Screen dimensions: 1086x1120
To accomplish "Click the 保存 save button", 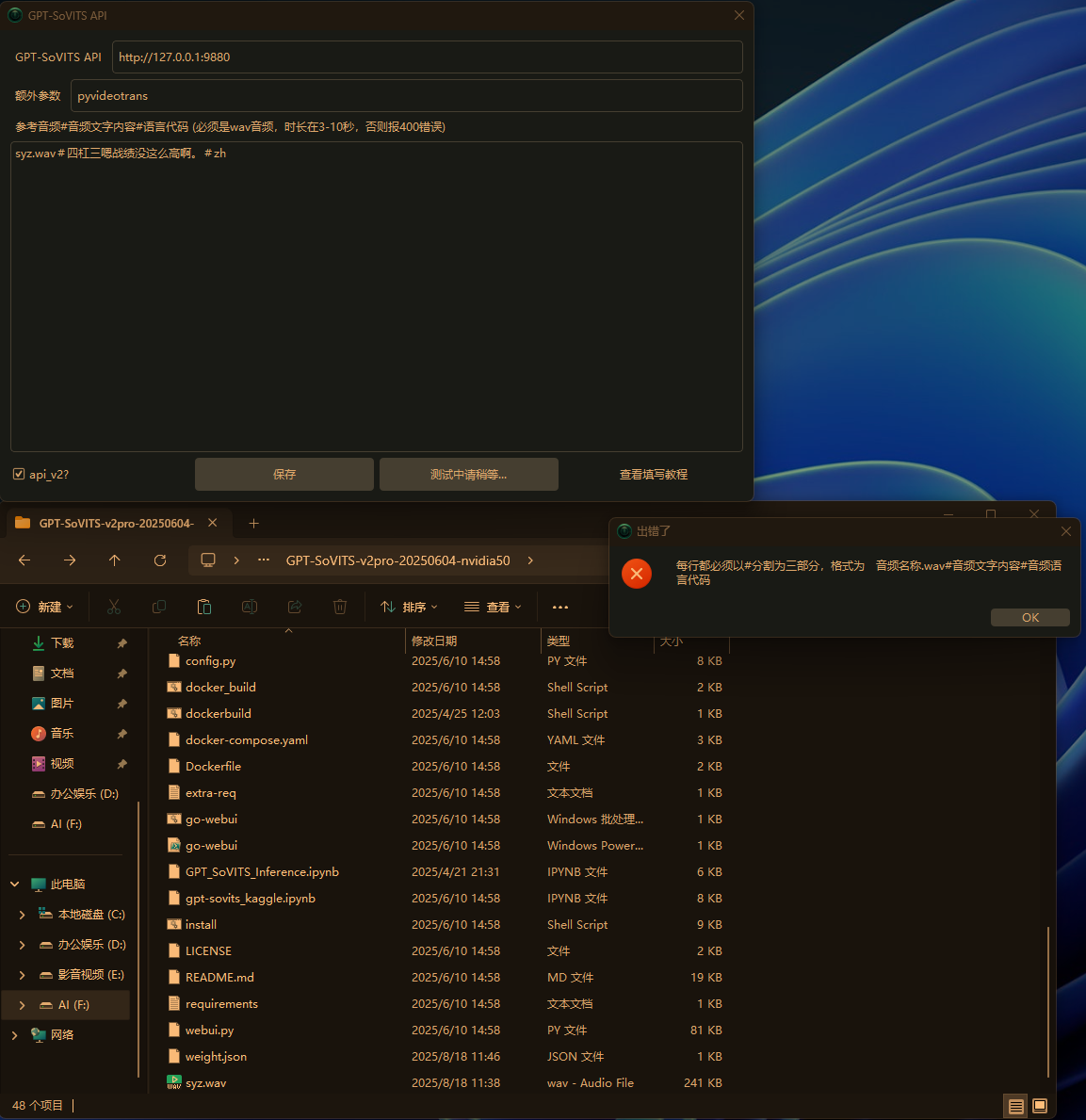I will point(284,475).
